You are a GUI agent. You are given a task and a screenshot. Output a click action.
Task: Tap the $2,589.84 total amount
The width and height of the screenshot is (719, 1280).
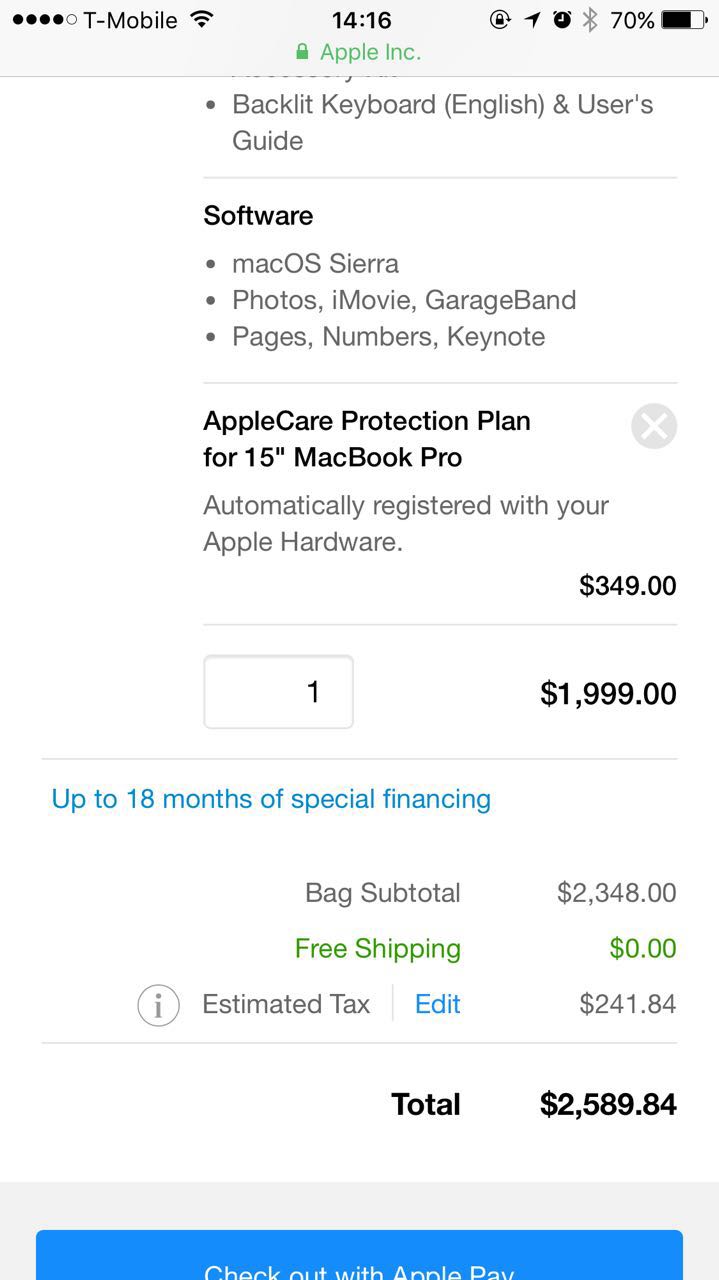click(608, 1104)
